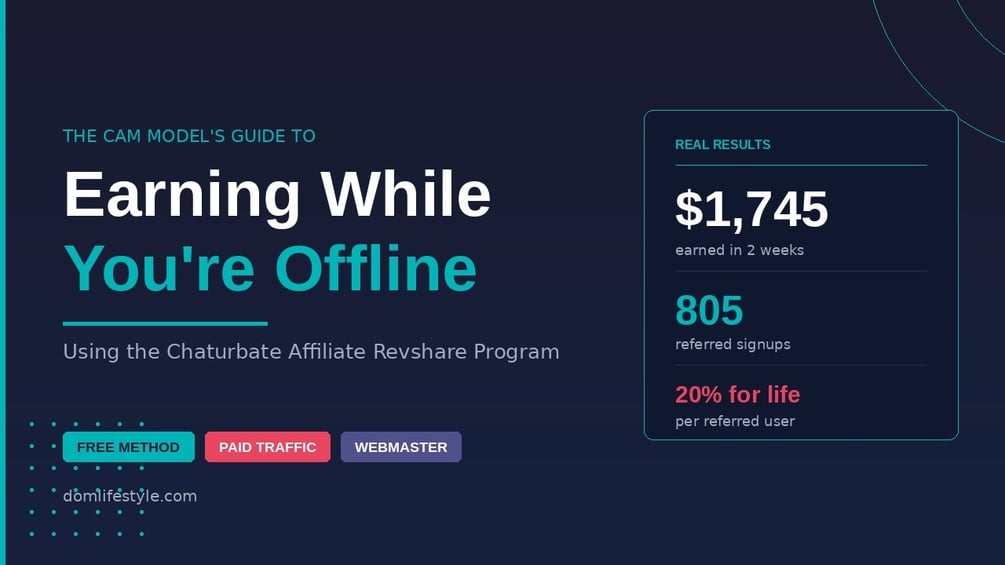Image resolution: width=1005 pixels, height=565 pixels.
Task: Select the 805 signups number
Action: point(709,311)
